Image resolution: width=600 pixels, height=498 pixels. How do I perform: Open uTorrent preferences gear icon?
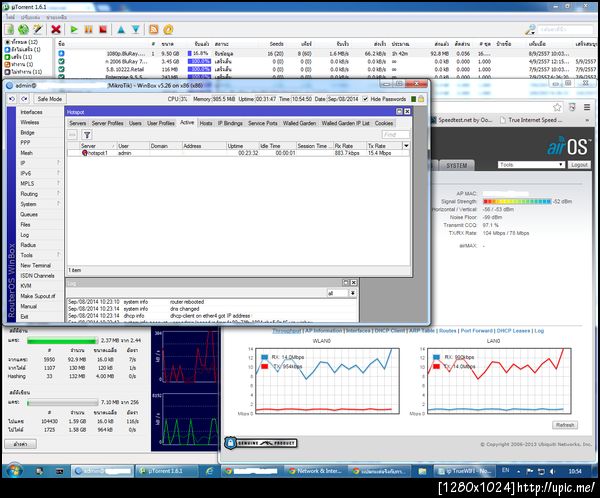click(x=168, y=29)
